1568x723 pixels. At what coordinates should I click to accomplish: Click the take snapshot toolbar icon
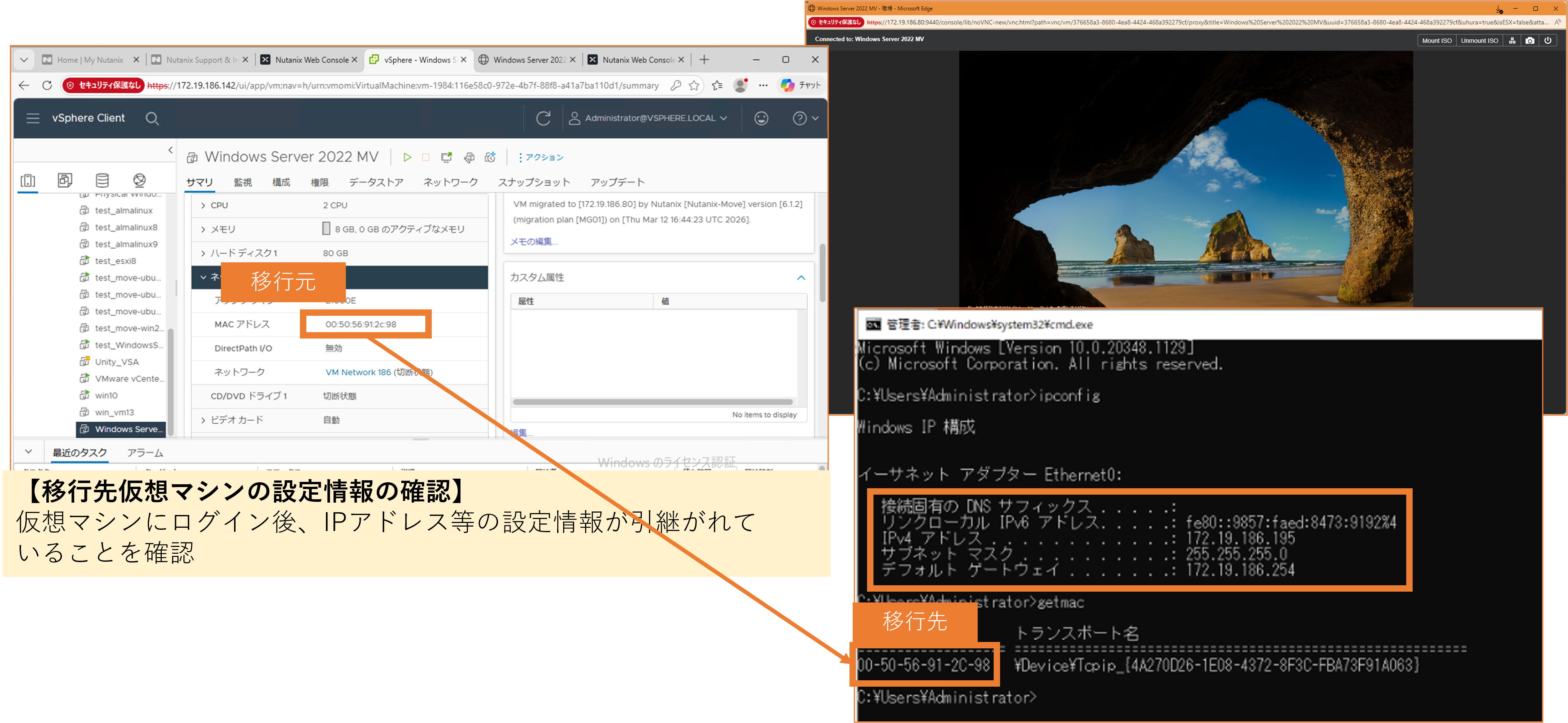pyautogui.click(x=490, y=157)
